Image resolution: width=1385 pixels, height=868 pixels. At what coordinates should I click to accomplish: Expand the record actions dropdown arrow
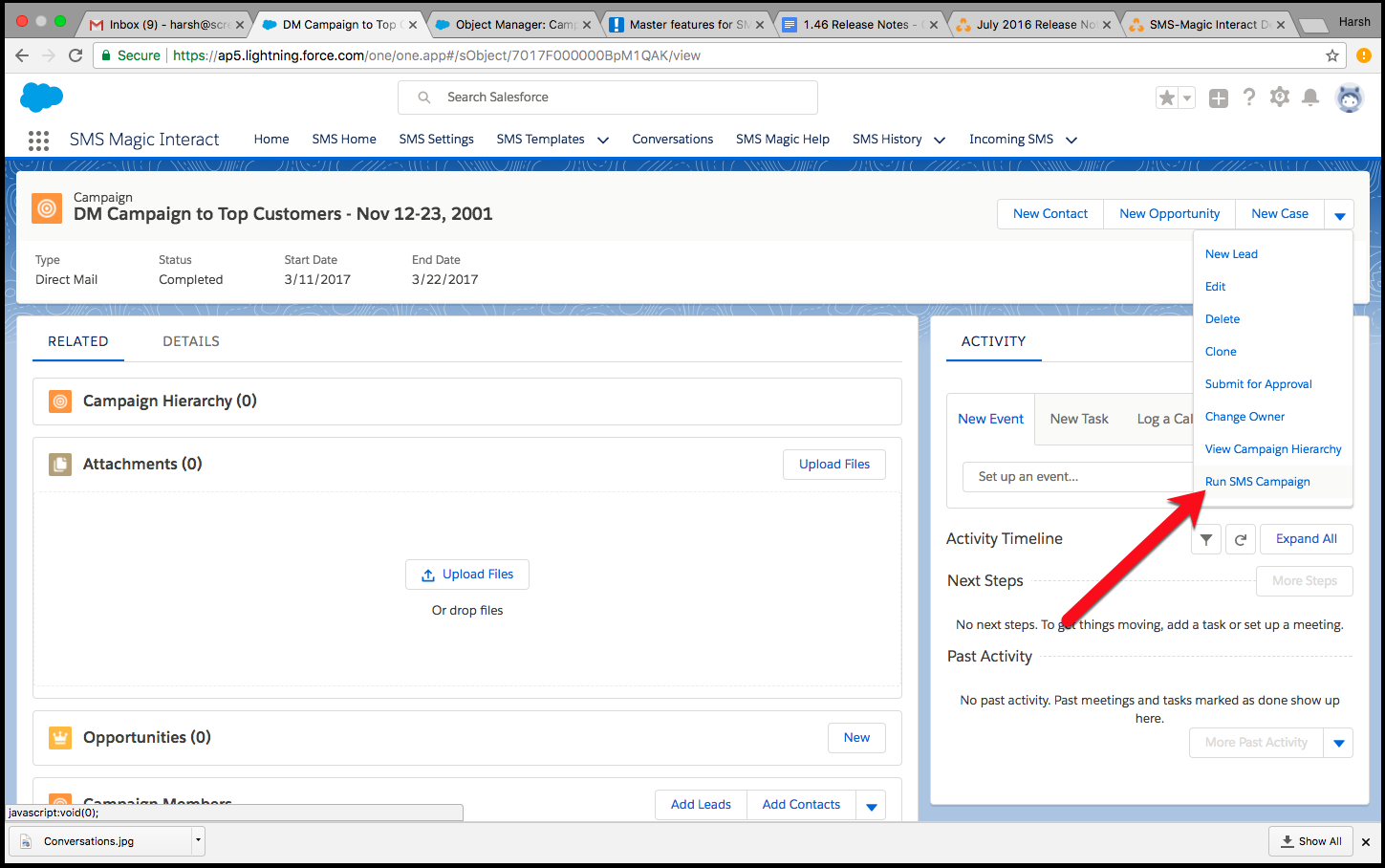(x=1339, y=214)
